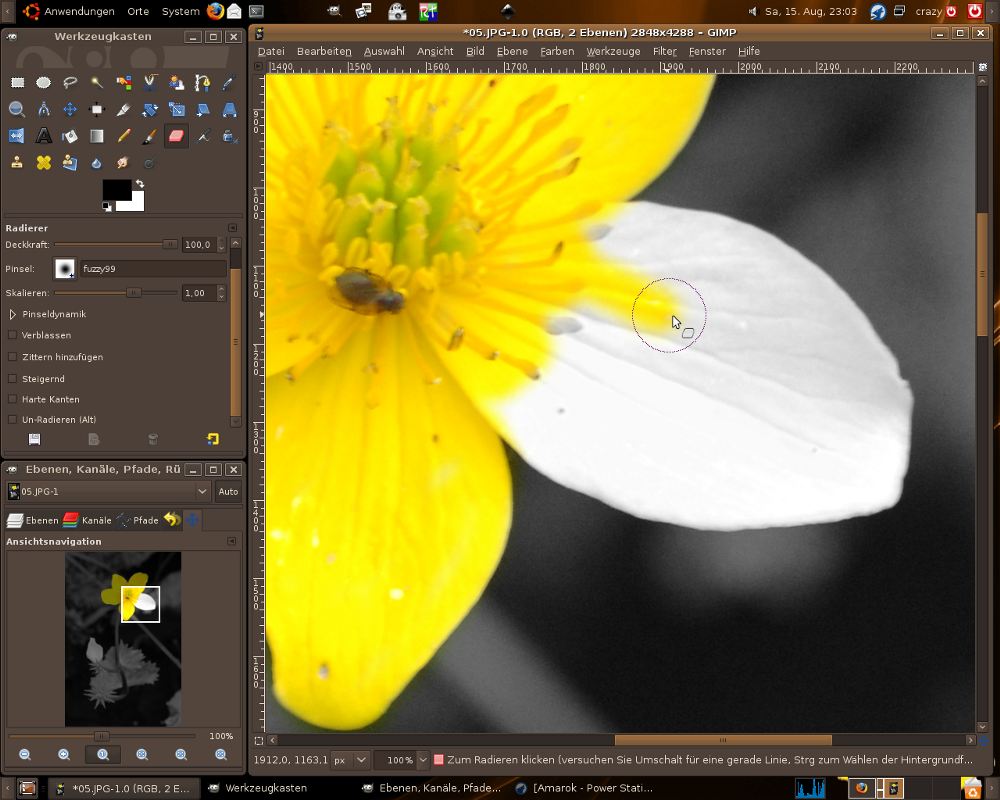Viewport: 1000px width, 800px height.
Task: Select the Blend gradient tool
Action: point(96,136)
